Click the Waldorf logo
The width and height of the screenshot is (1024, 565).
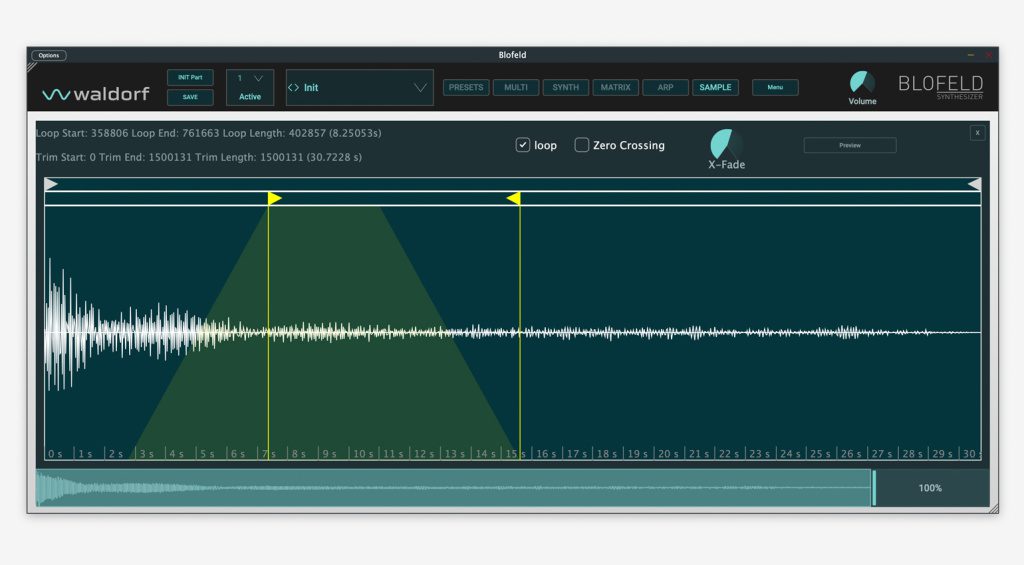click(x=95, y=94)
